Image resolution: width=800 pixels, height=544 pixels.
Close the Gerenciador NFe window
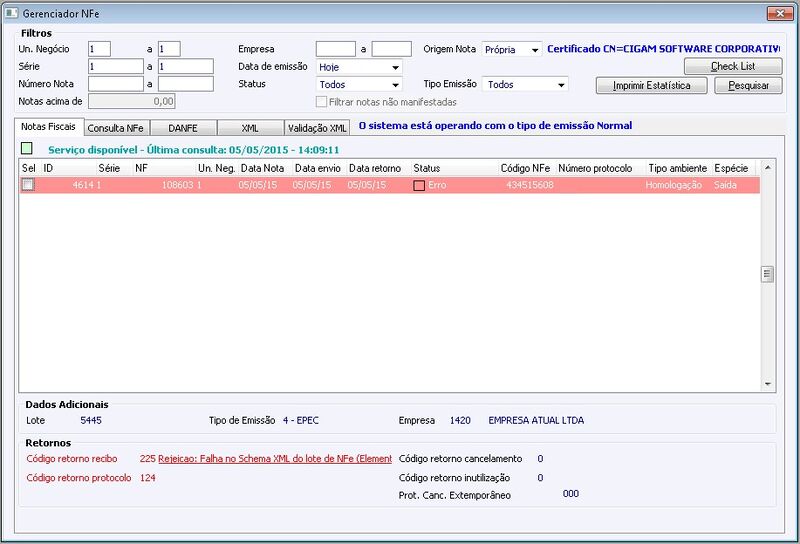pos(780,14)
